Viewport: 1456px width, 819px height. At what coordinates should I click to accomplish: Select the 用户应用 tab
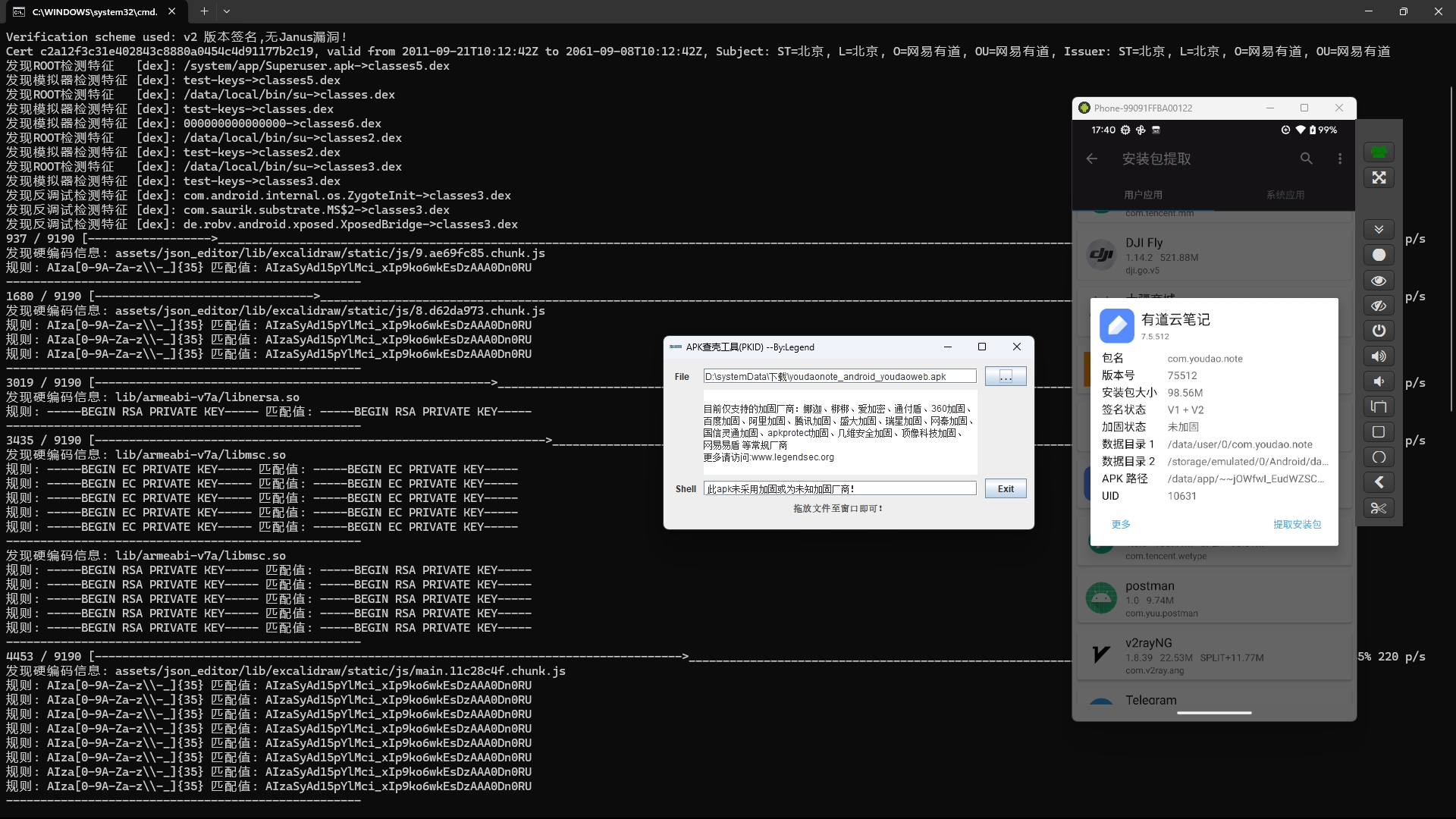tap(1143, 195)
